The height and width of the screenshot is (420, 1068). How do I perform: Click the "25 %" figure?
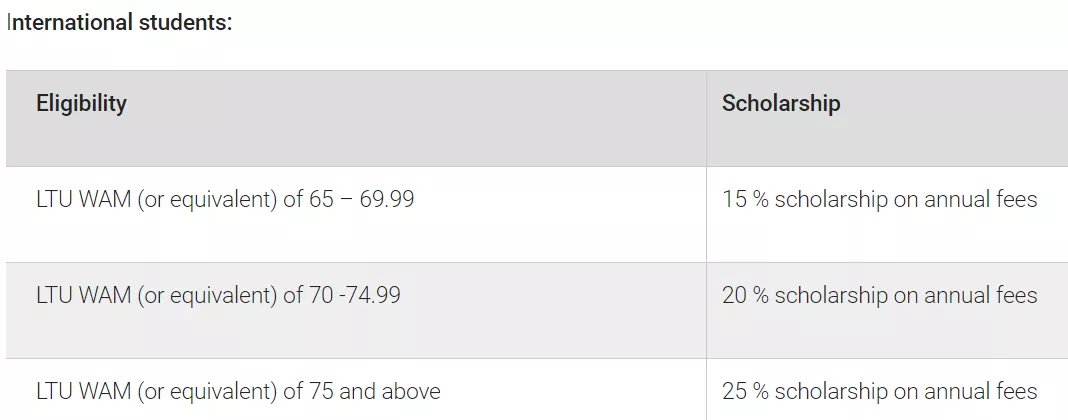(x=745, y=391)
